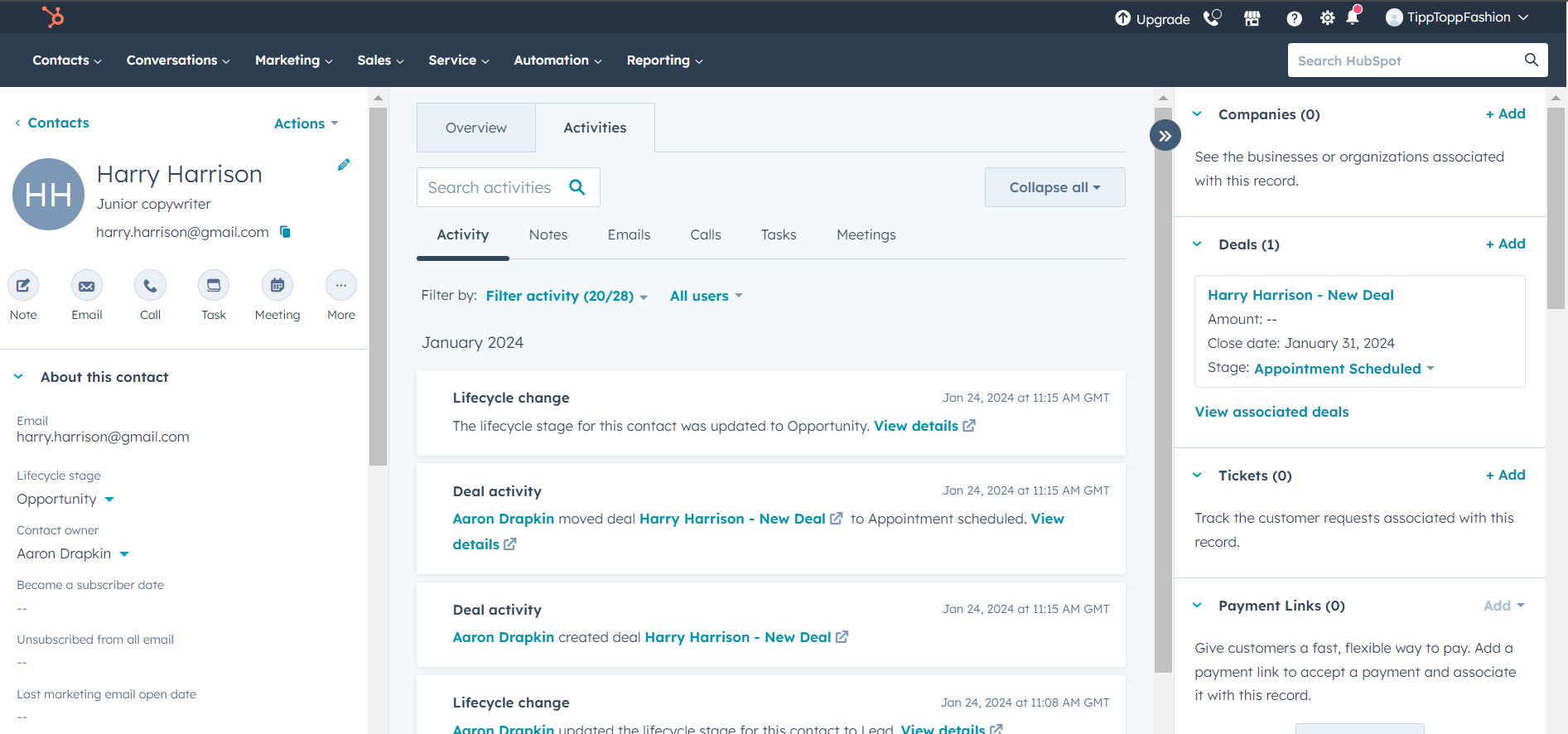Open the Filter activity (20/28) dropdown

coord(567,297)
